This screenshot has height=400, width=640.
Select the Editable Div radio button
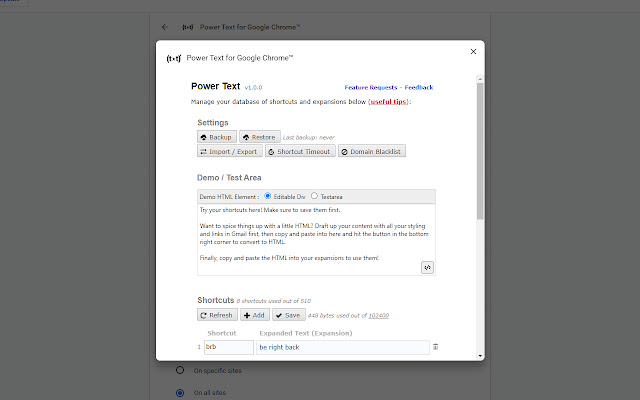pos(268,196)
